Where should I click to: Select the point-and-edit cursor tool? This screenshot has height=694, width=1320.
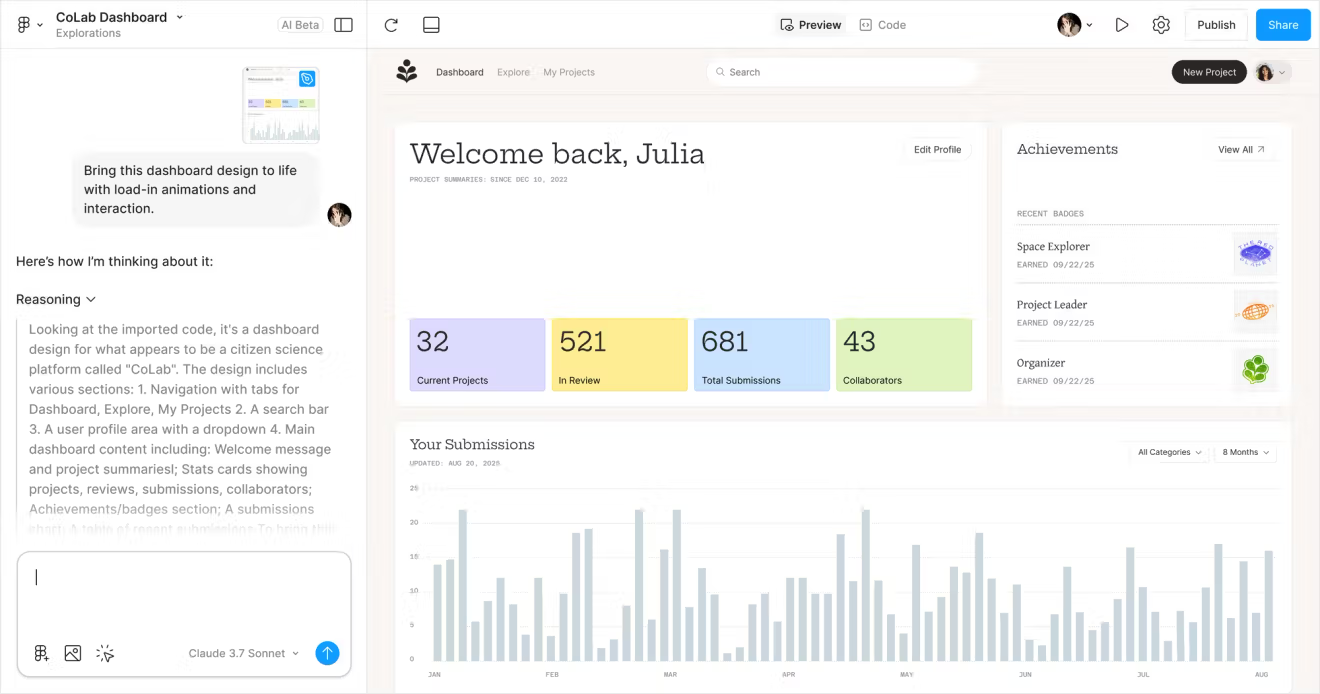[x=104, y=653]
